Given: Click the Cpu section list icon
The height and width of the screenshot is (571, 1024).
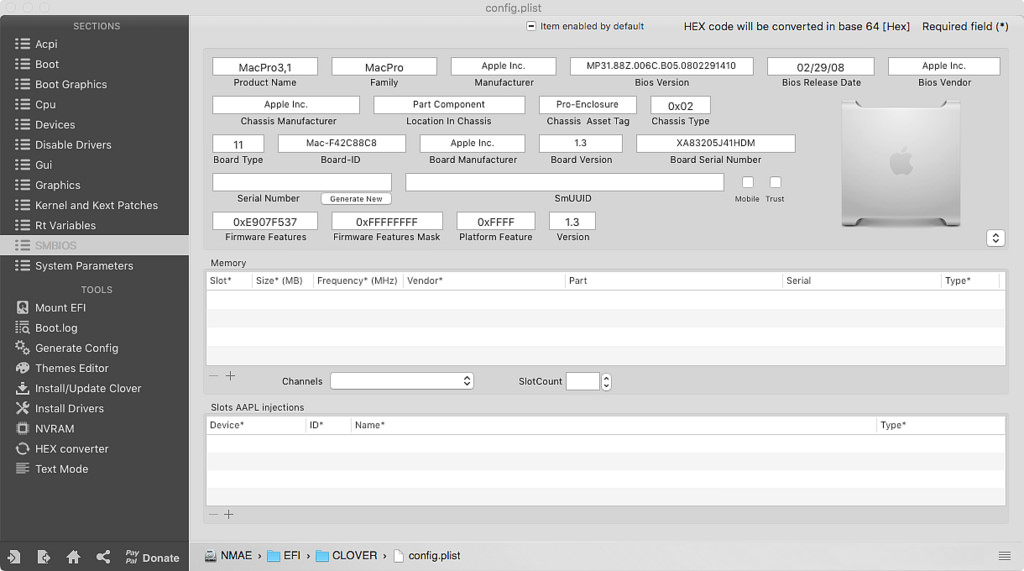Looking at the screenshot, I should click(x=22, y=105).
